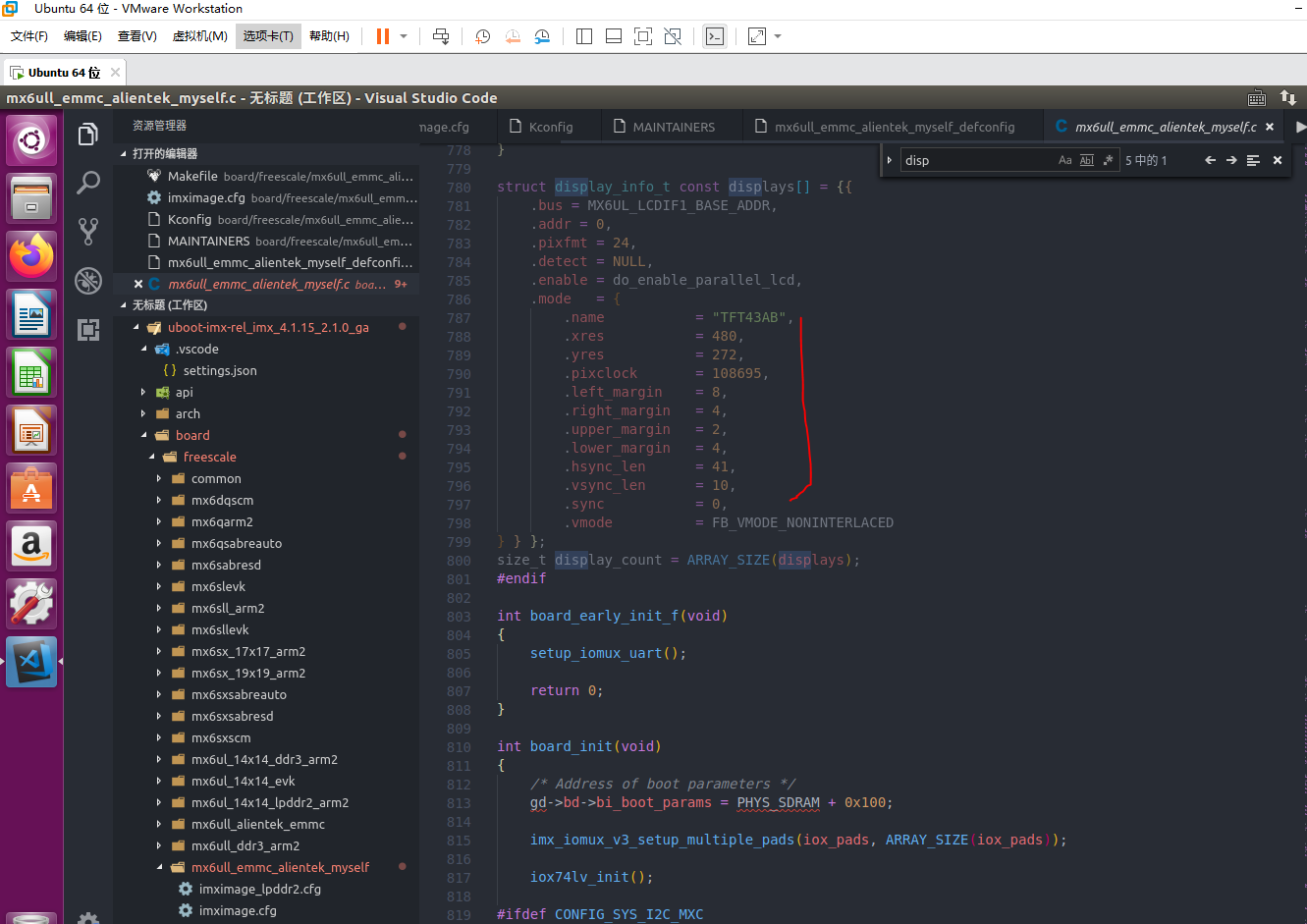The image size is (1307, 924).
Task: Click the stretch guest display icon
Action: 756,36
